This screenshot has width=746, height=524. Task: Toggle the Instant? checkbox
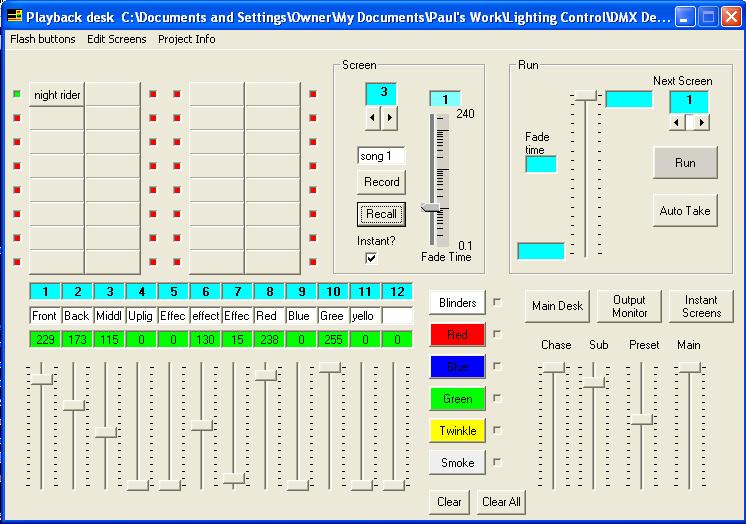click(x=371, y=258)
